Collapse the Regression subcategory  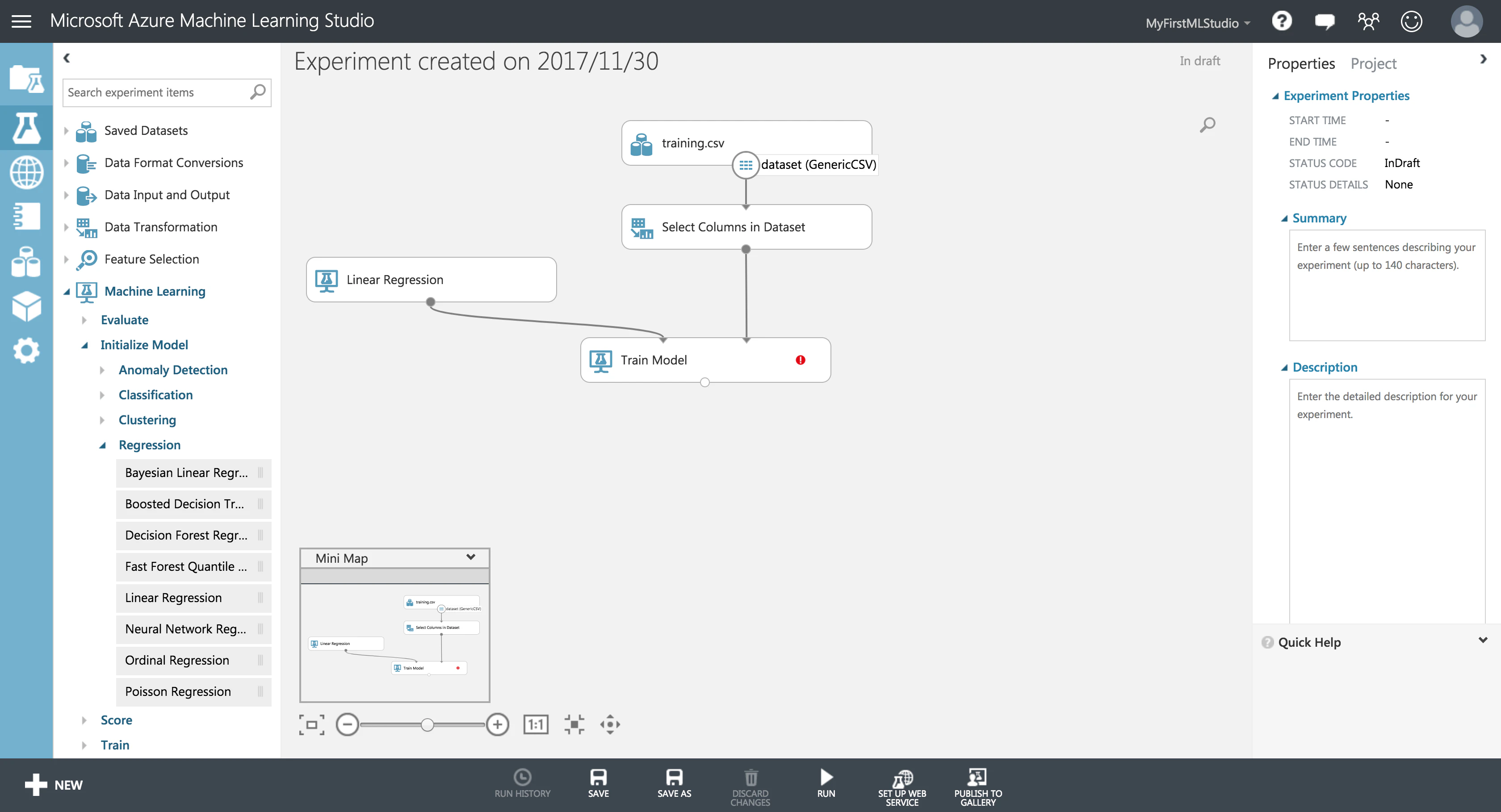[x=103, y=446]
